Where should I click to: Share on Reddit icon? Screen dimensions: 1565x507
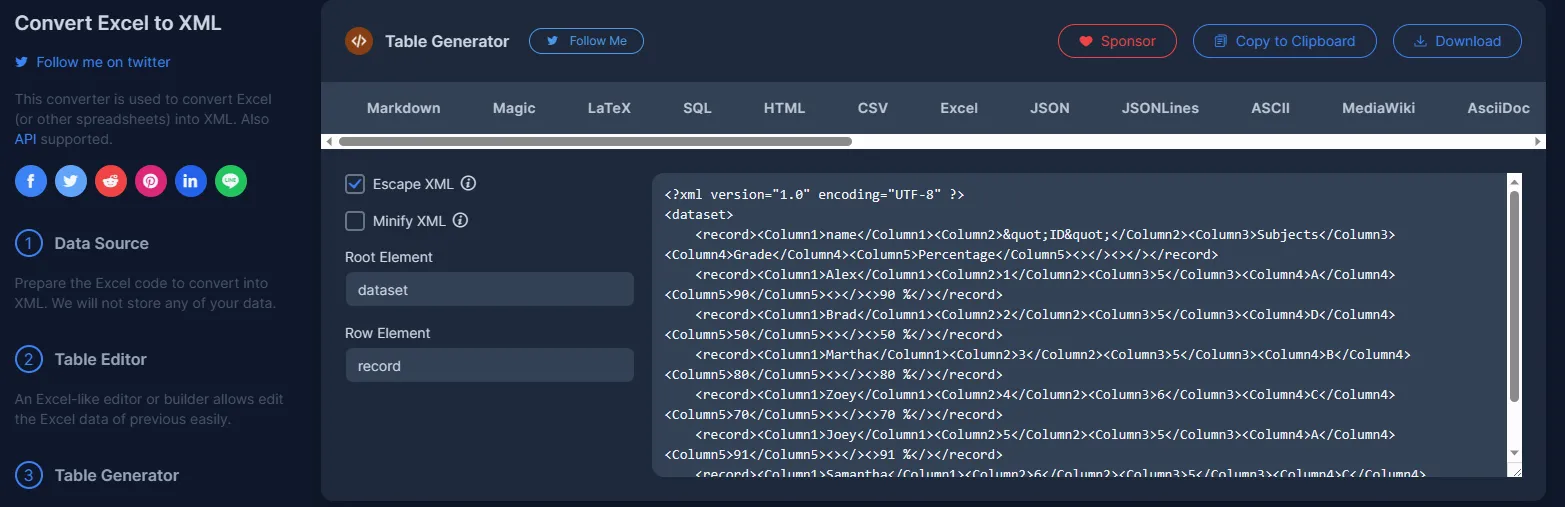click(x=111, y=181)
